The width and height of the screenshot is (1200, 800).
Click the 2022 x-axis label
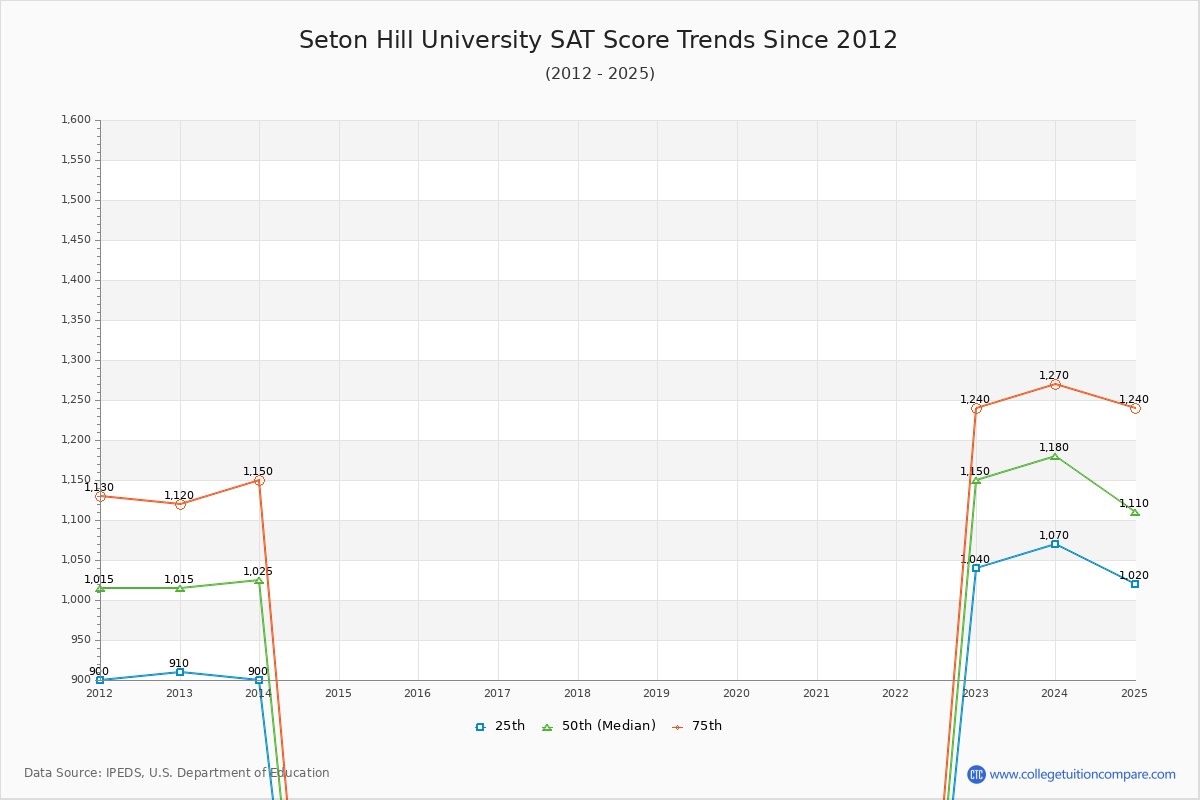(x=896, y=693)
